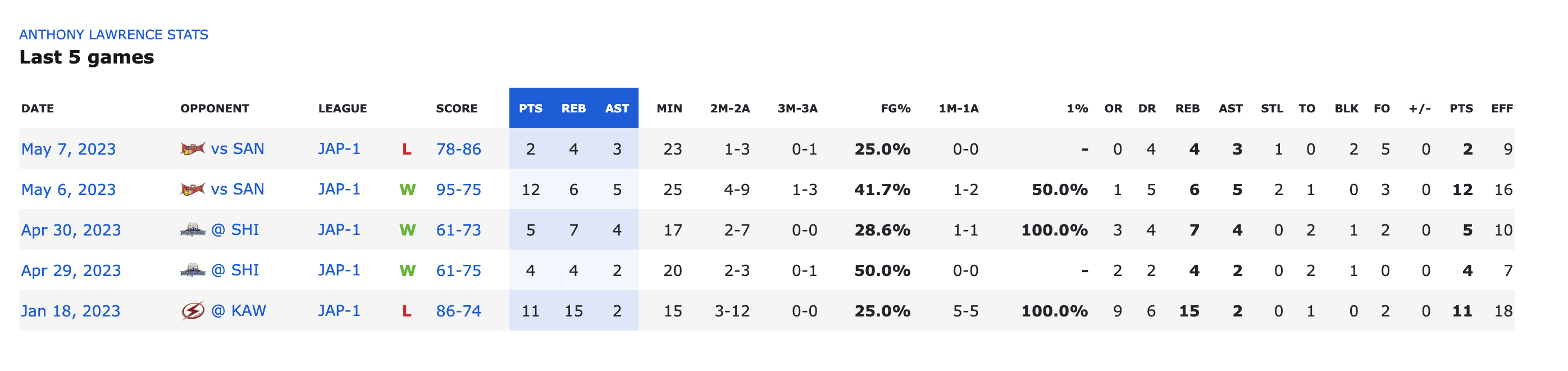This screenshot has height=371, width=1568.
Task: Click the MIN column header
Action: pyautogui.click(x=669, y=108)
